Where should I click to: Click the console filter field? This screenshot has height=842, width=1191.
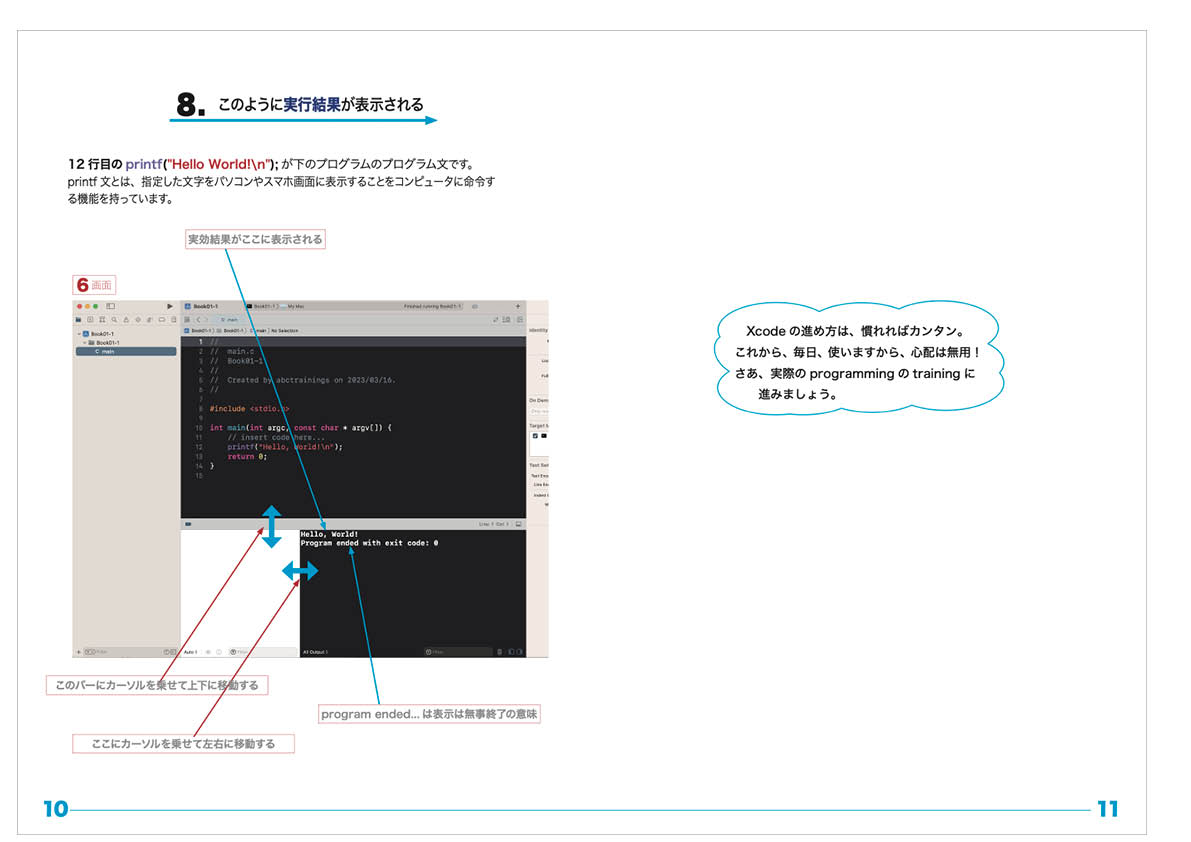pyautogui.click(x=458, y=652)
